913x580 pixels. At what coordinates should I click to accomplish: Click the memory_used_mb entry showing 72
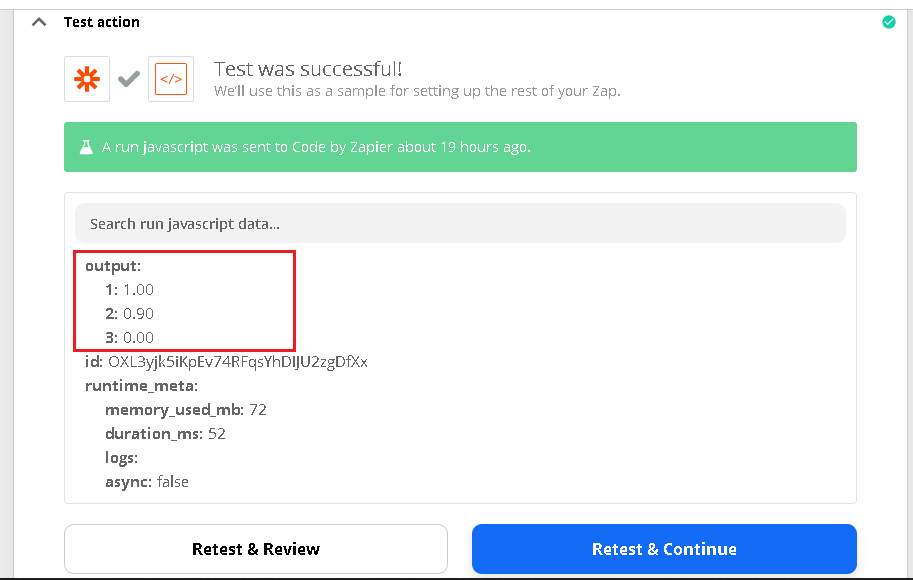(186, 409)
